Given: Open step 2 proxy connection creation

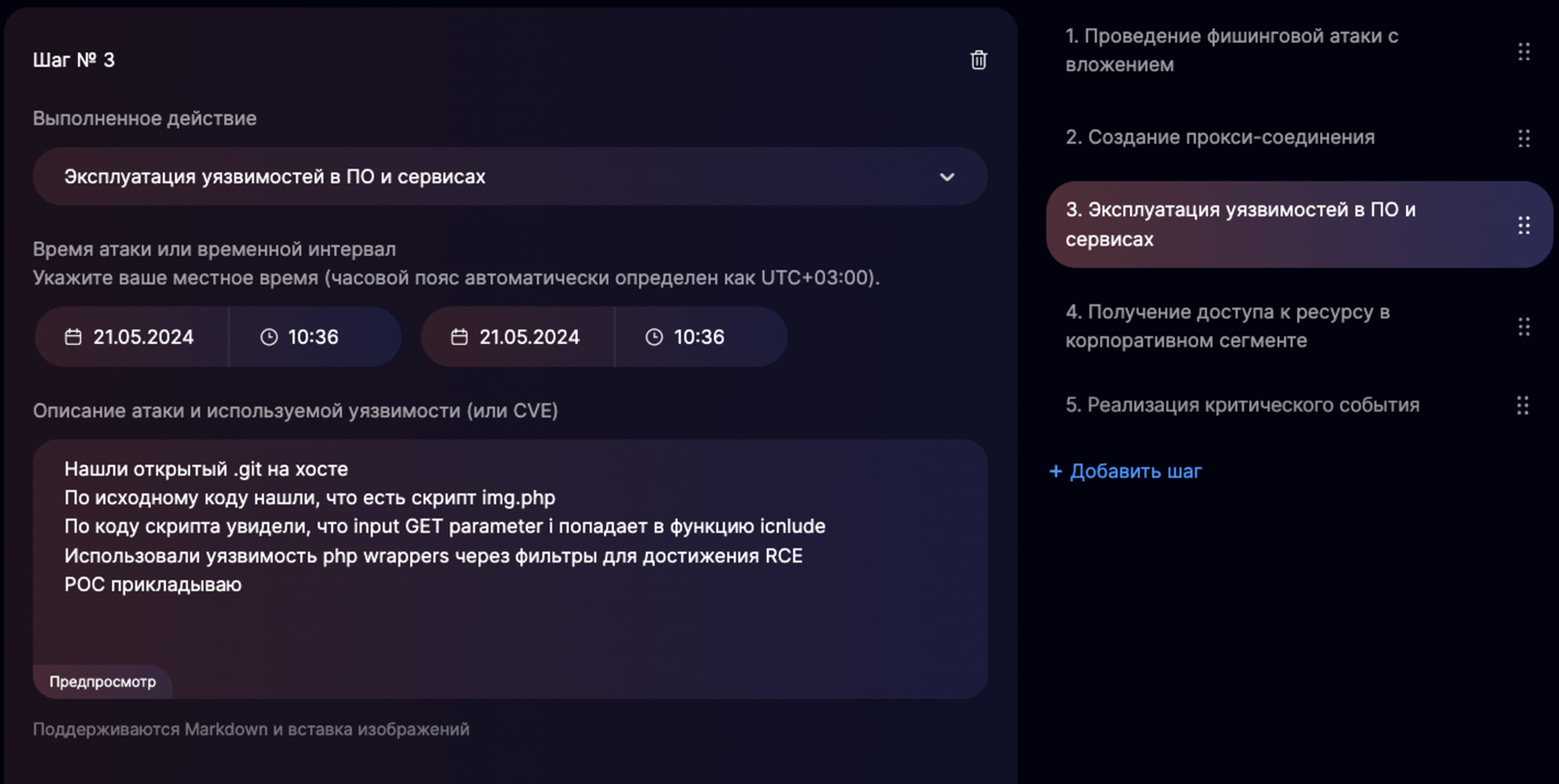Looking at the screenshot, I should tap(1220, 138).
